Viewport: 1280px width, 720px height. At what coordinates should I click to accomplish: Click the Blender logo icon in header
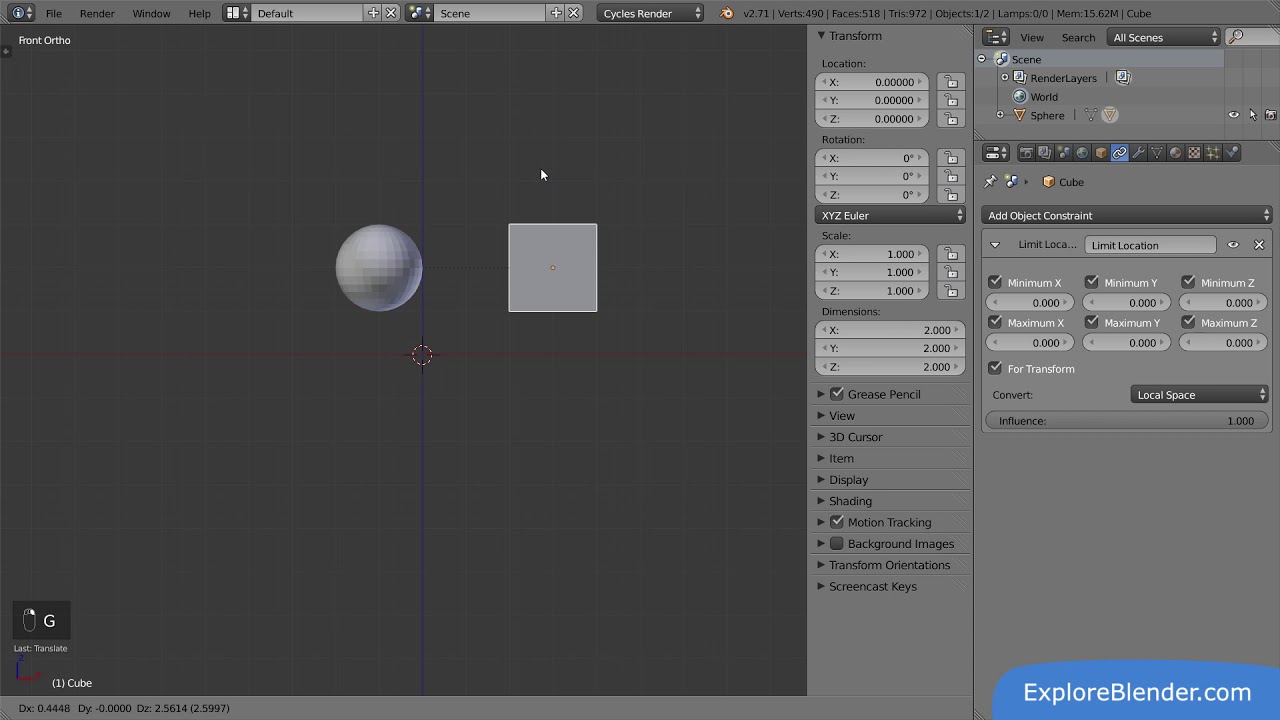pyautogui.click(x=727, y=13)
